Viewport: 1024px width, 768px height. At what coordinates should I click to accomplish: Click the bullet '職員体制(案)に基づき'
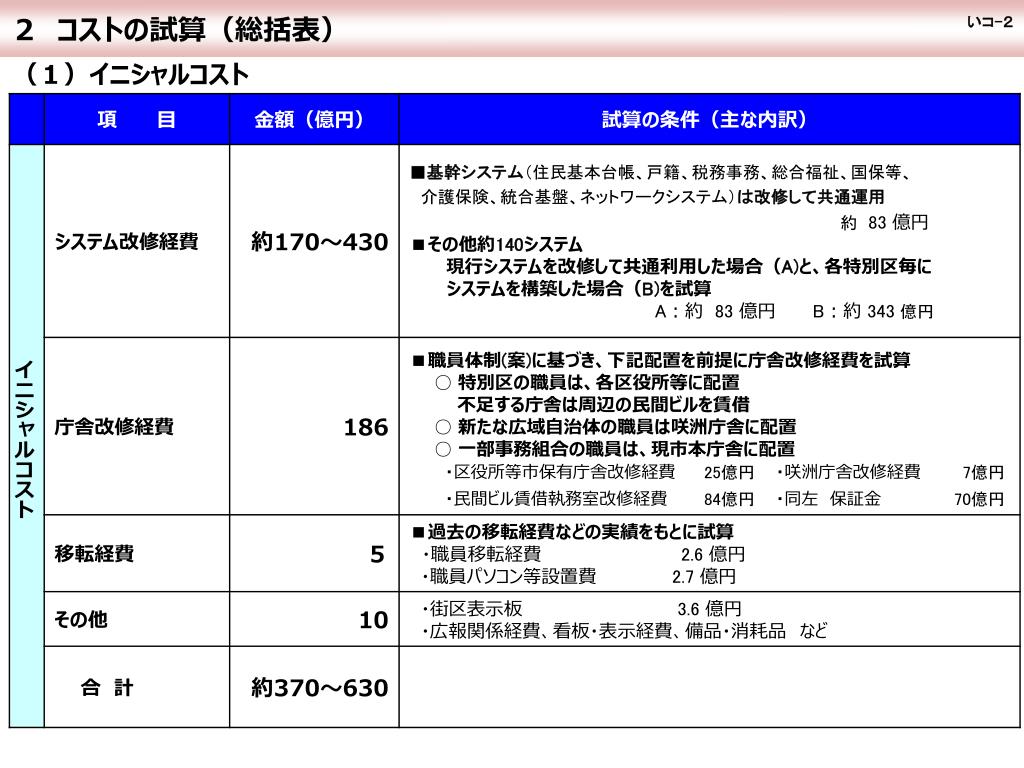[662, 360]
